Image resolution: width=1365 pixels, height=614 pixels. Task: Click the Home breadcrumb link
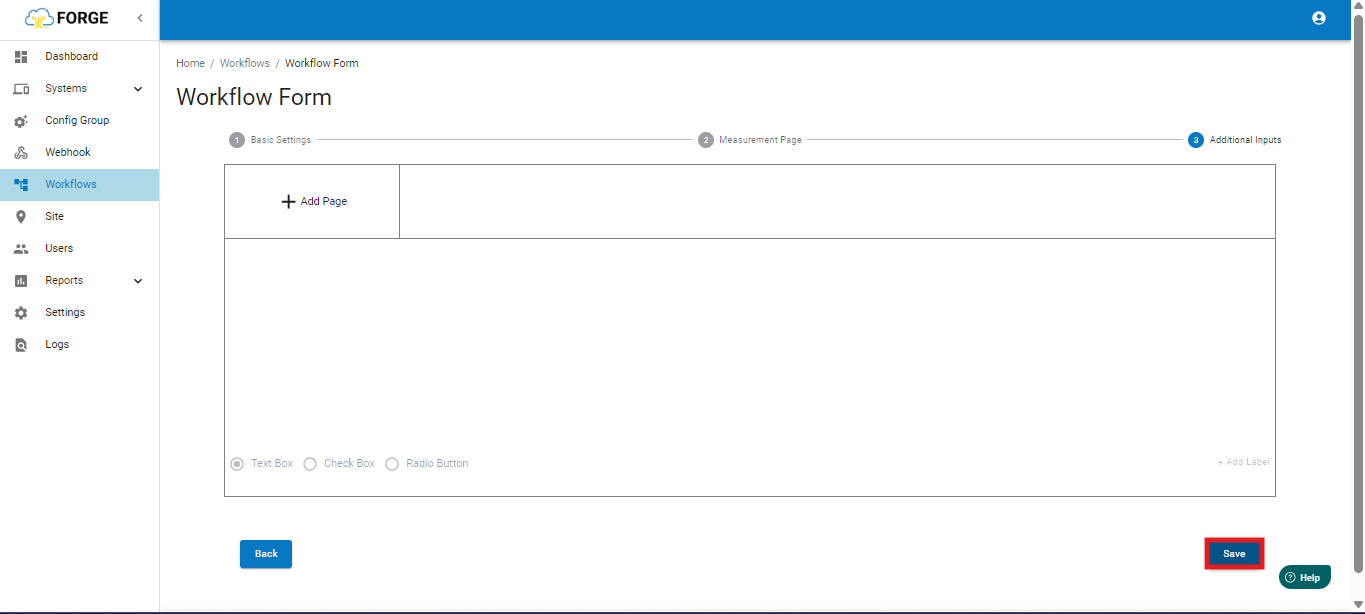[x=190, y=63]
